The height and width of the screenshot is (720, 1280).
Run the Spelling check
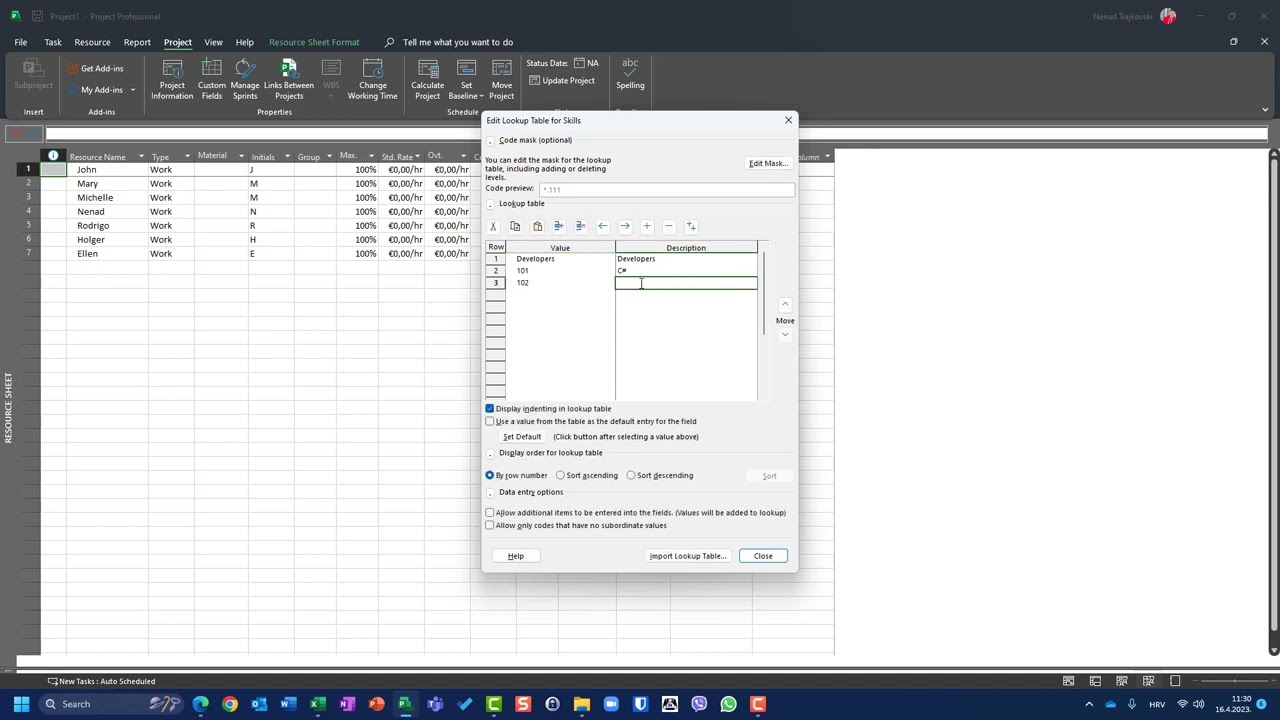(630, 75)
